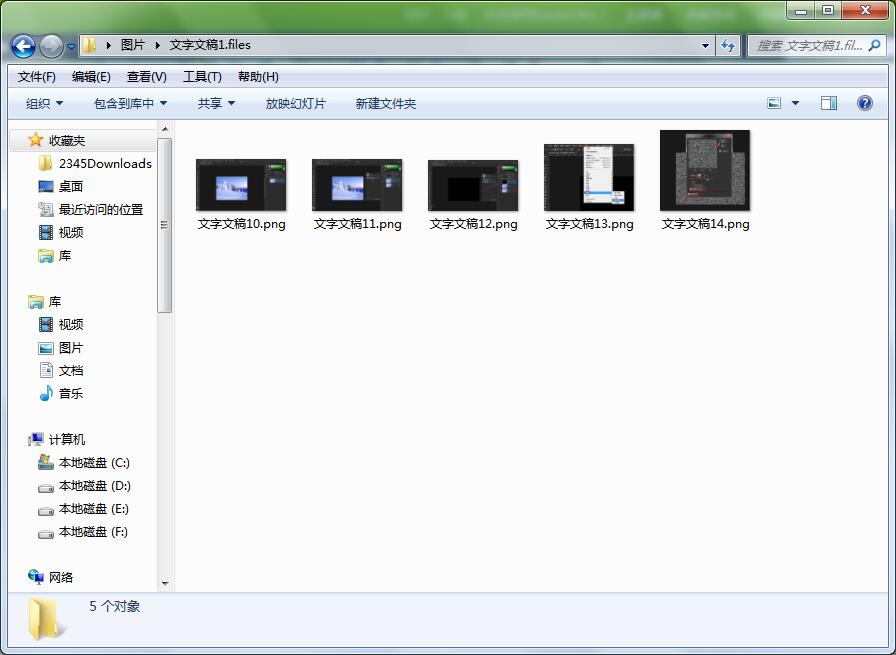The height and width of the screenshot is (655, 896).
Task: Refresh the folder view
Action: click(x=728, y=46)
